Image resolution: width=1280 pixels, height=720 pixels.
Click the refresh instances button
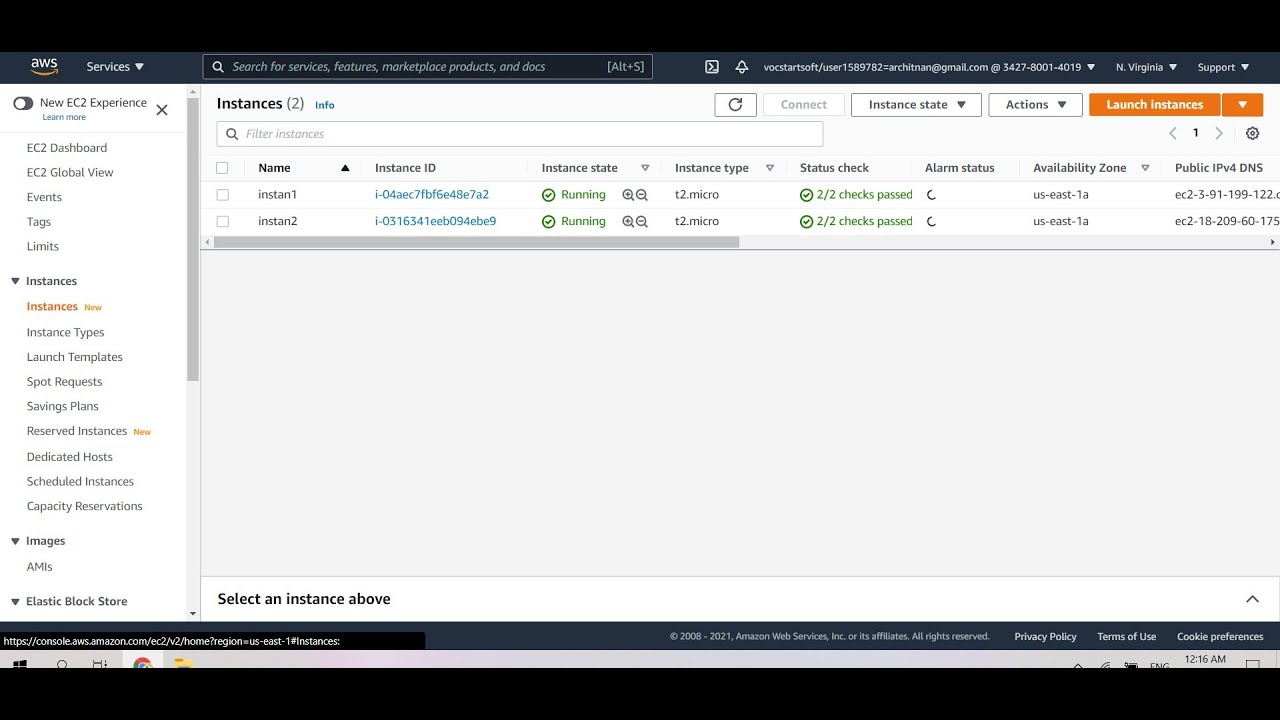(x=735, y=104)
